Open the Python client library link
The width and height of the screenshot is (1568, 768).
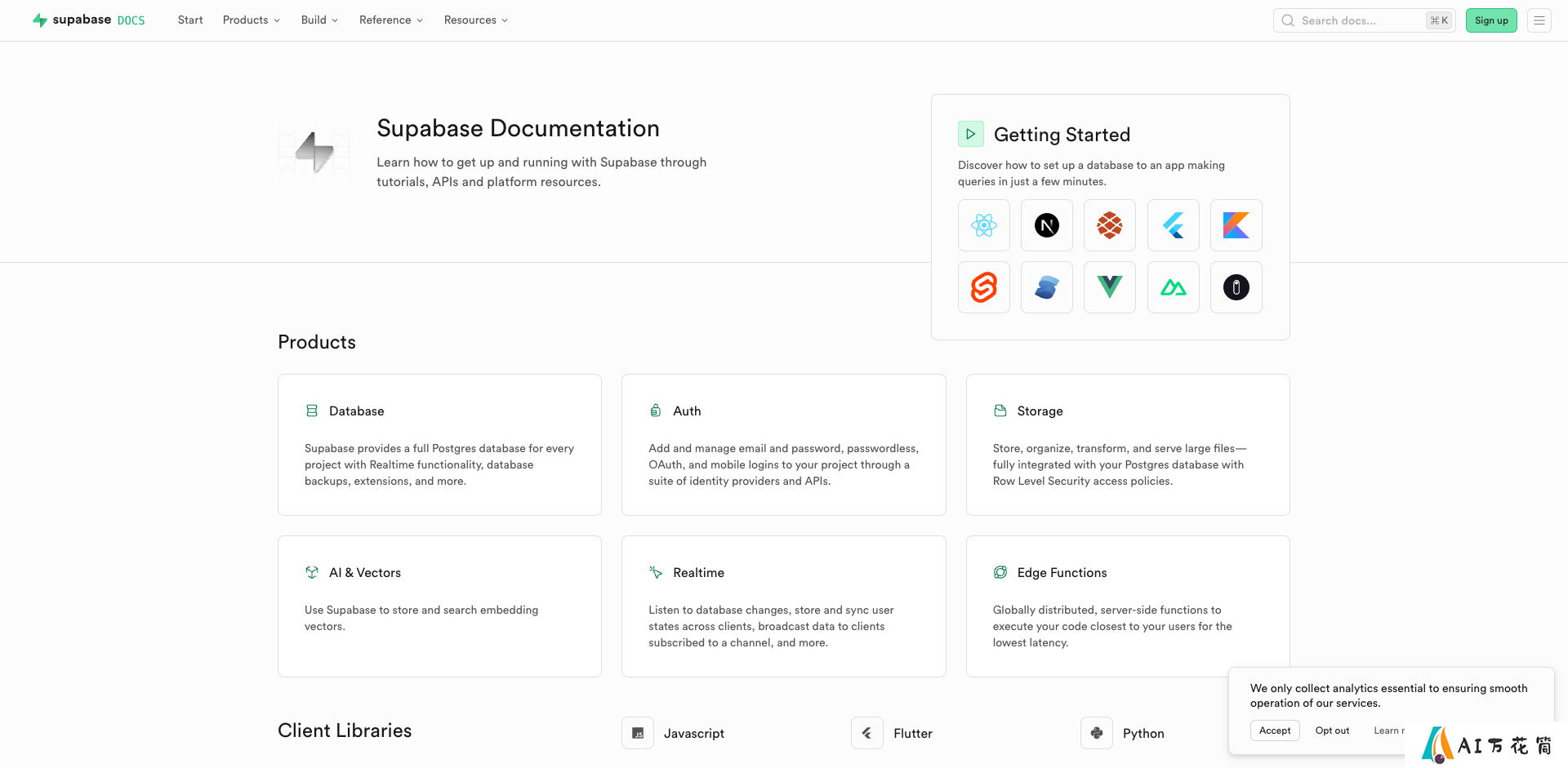point(1143,733)
